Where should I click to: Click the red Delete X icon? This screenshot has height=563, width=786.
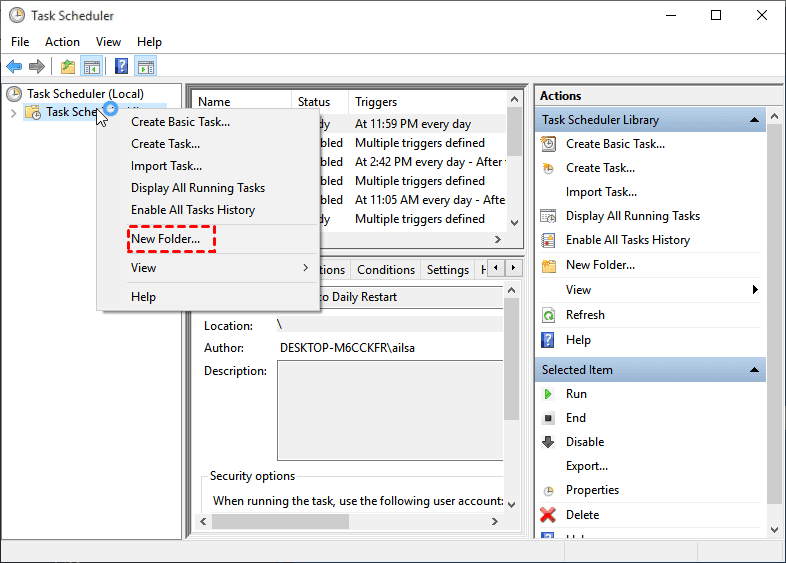coord(548,515)
